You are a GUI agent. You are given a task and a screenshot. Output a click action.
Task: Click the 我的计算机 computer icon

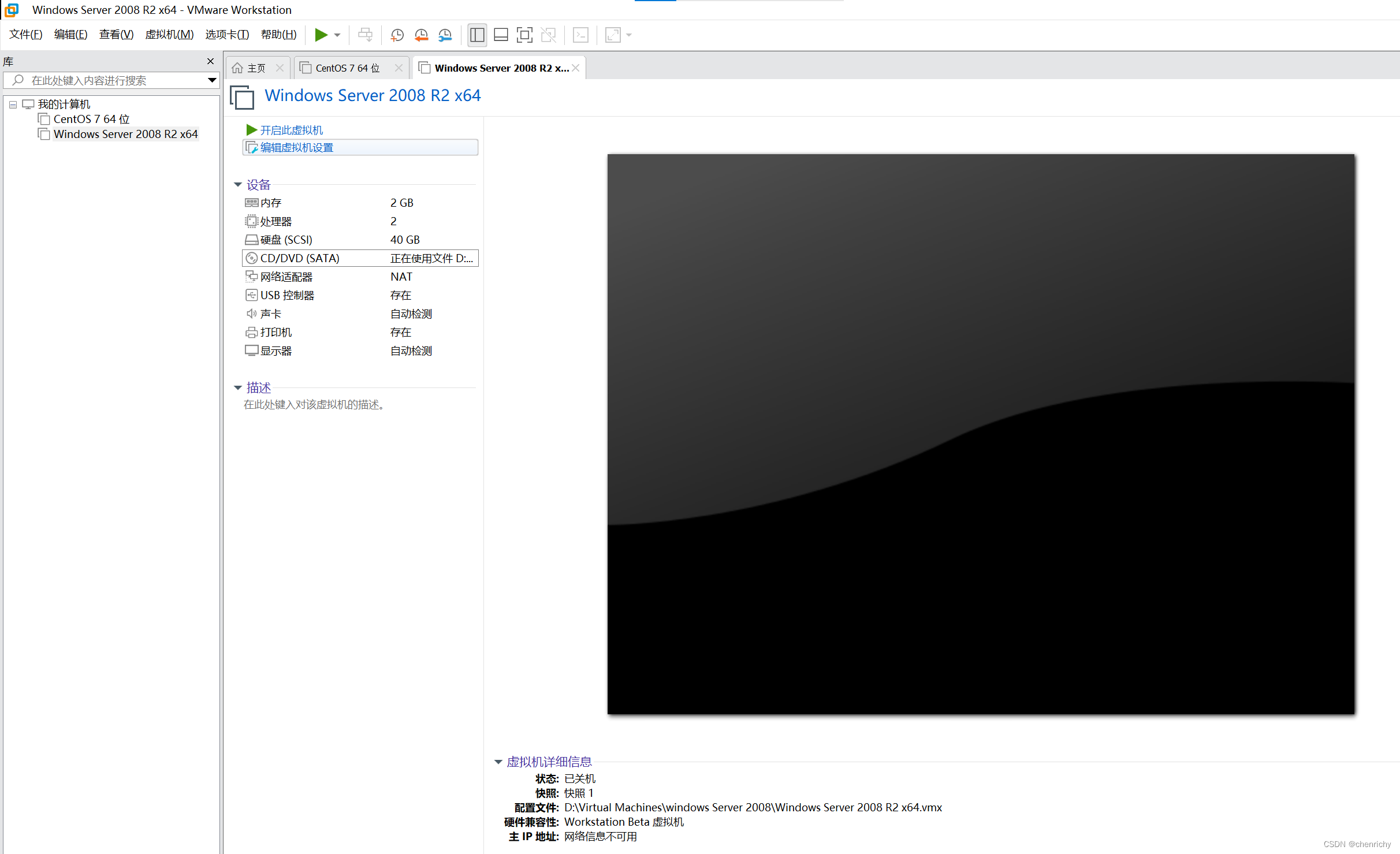click(x=28, y=105)
